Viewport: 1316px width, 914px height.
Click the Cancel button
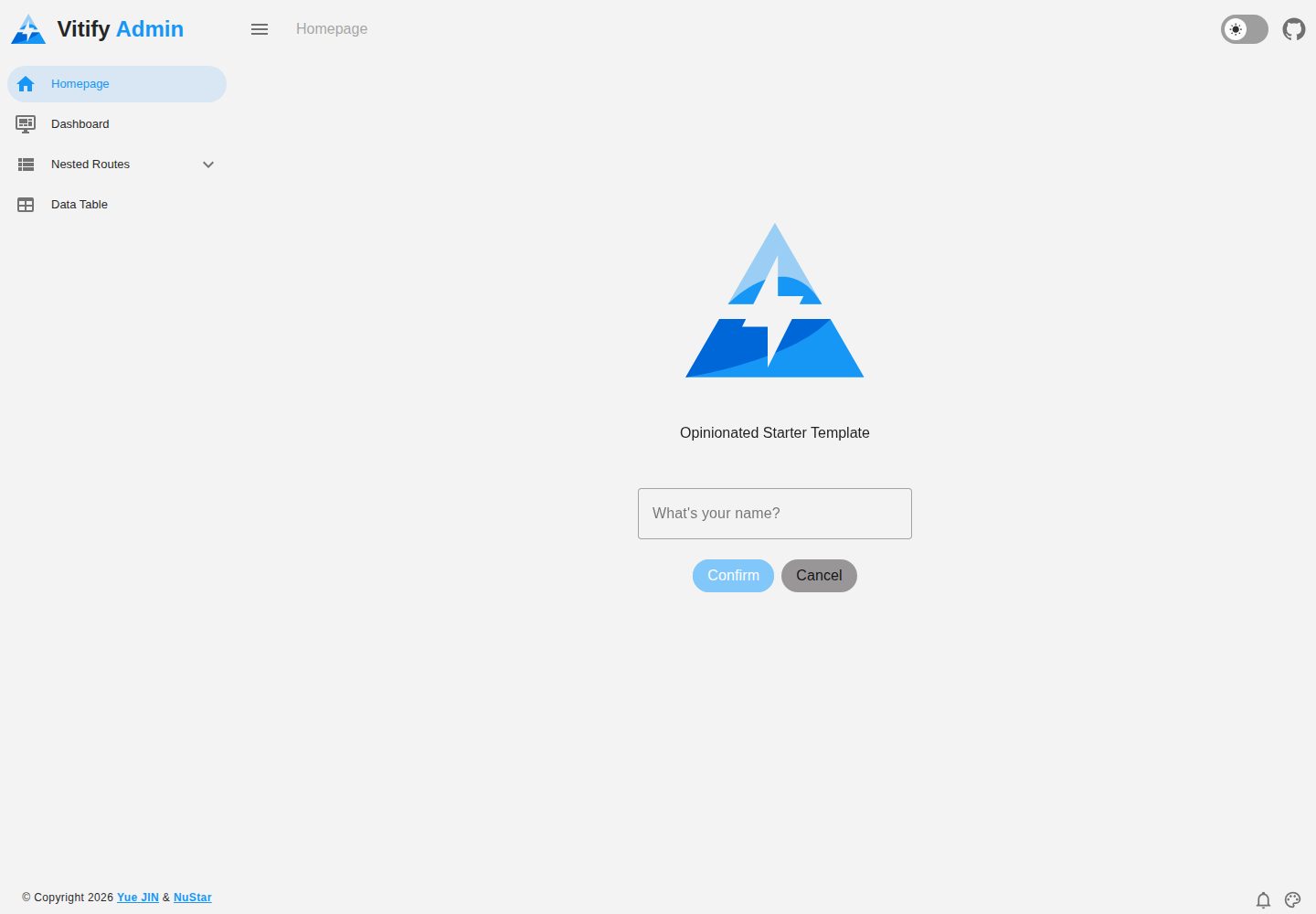(x=819, y=576)
